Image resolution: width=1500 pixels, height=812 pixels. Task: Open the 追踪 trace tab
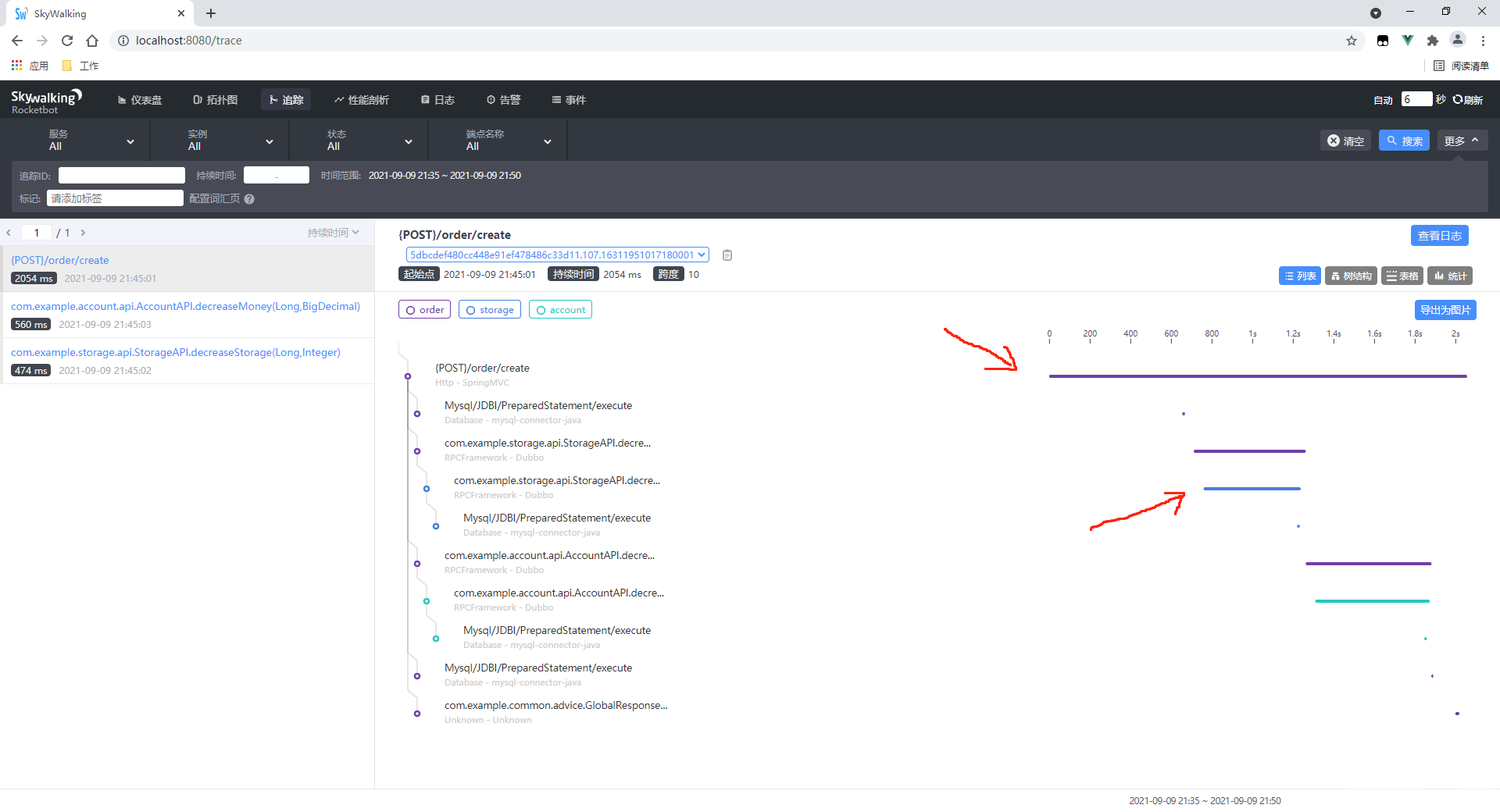286,100
